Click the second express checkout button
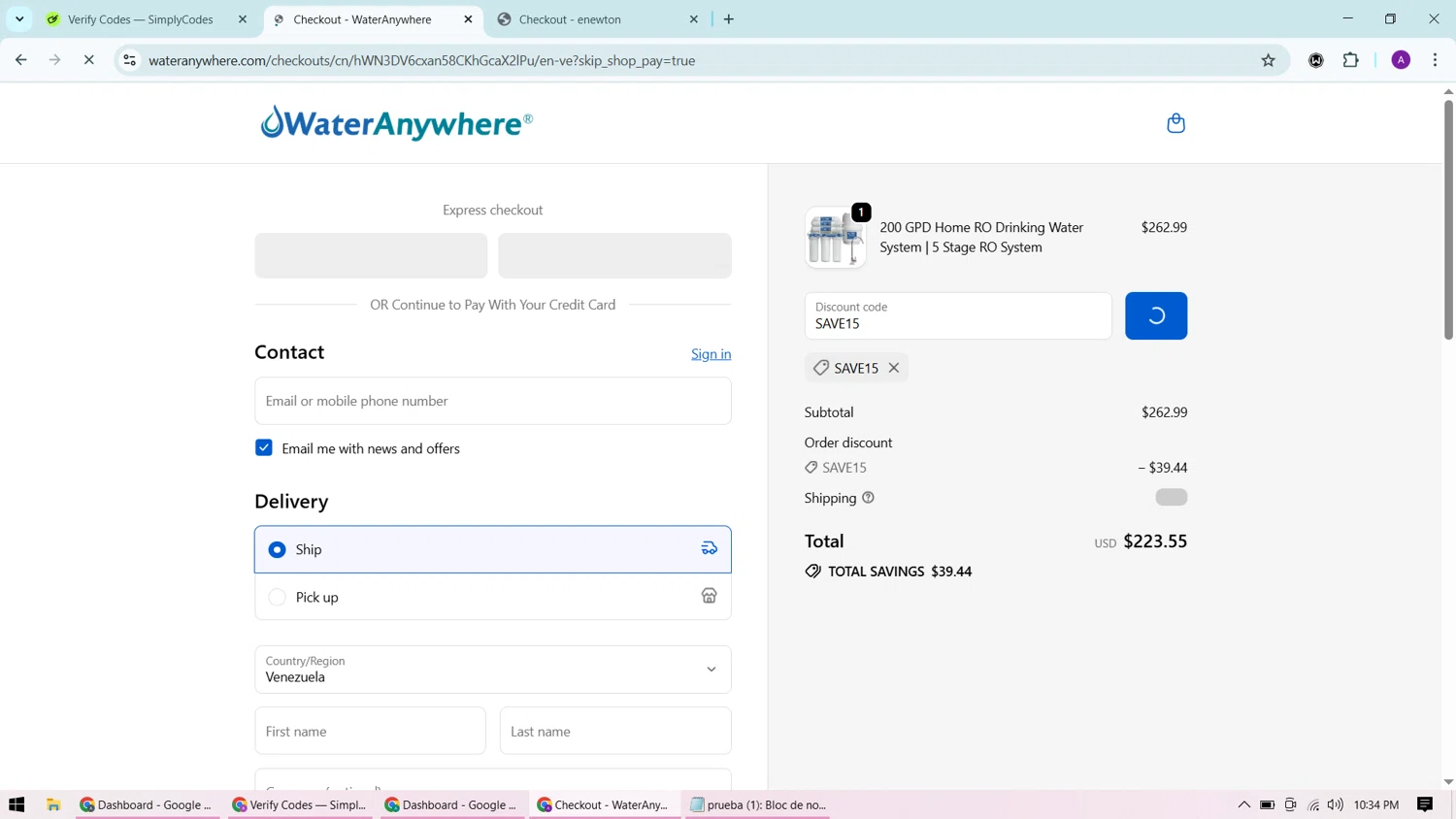The height and width of the screenshot is (819, 1456). click(614, 255)
